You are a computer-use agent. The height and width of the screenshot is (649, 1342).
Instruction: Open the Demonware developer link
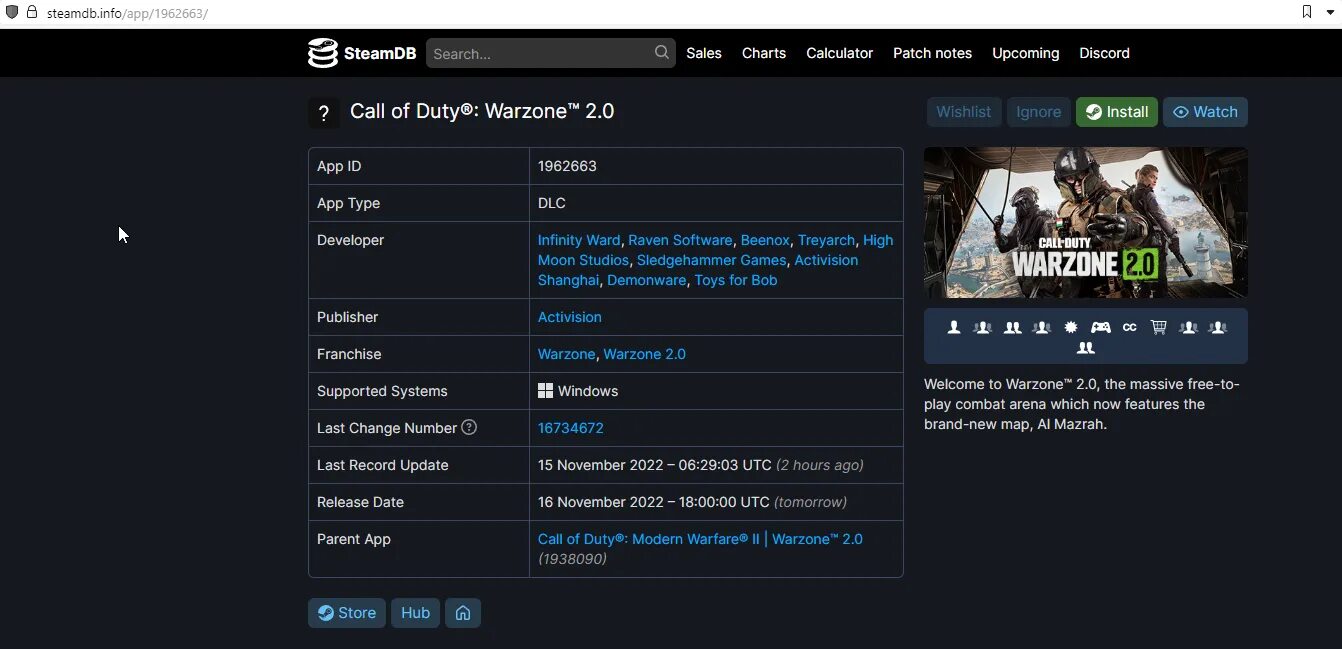tap(647, 280)
